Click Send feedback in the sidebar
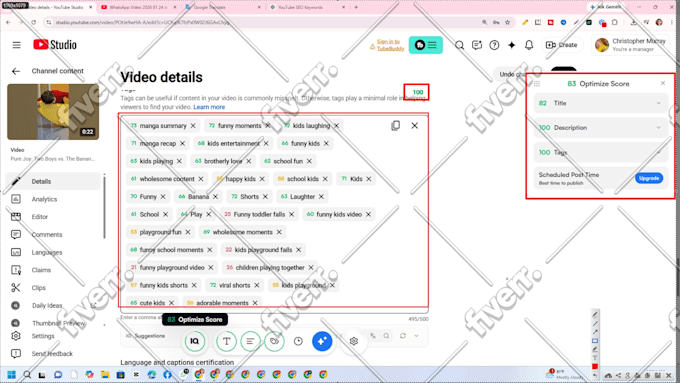680x383 pixels. 54,354
